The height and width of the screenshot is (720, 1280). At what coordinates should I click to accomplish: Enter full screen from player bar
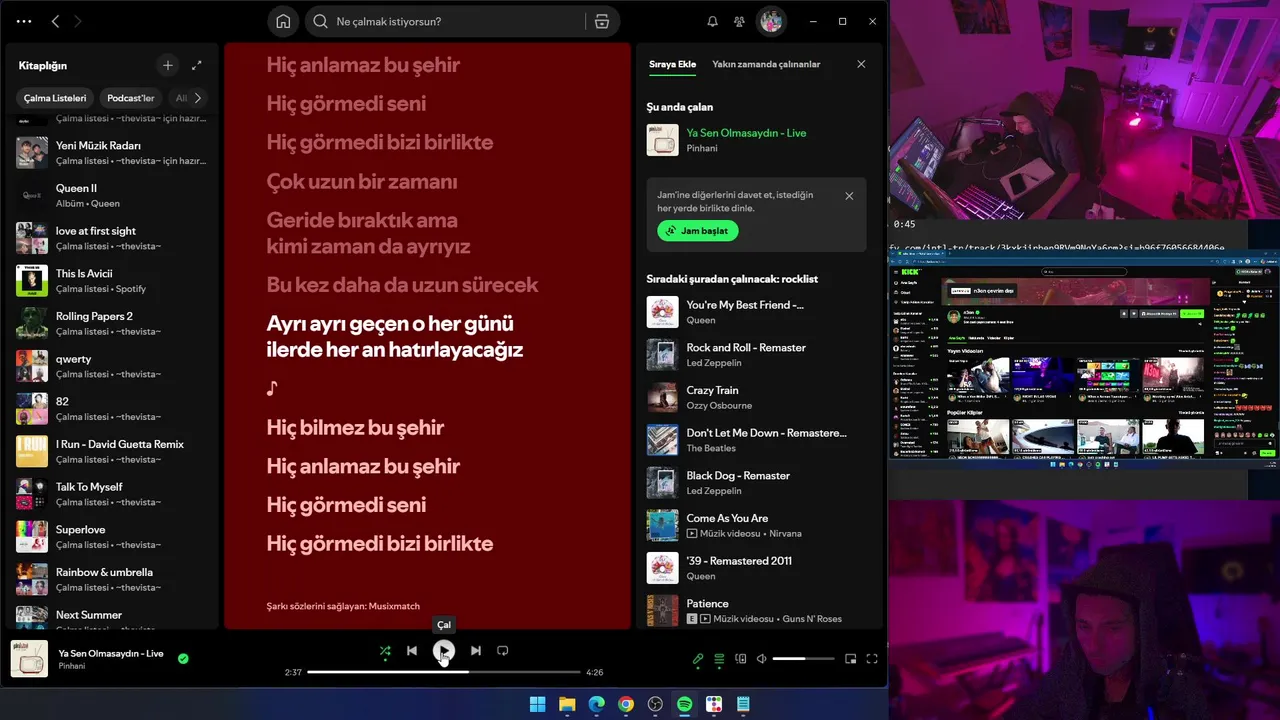872,659
